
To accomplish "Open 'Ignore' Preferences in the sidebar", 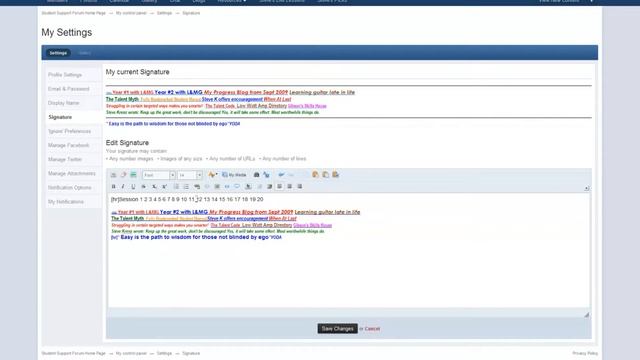I will coord(69,131).
